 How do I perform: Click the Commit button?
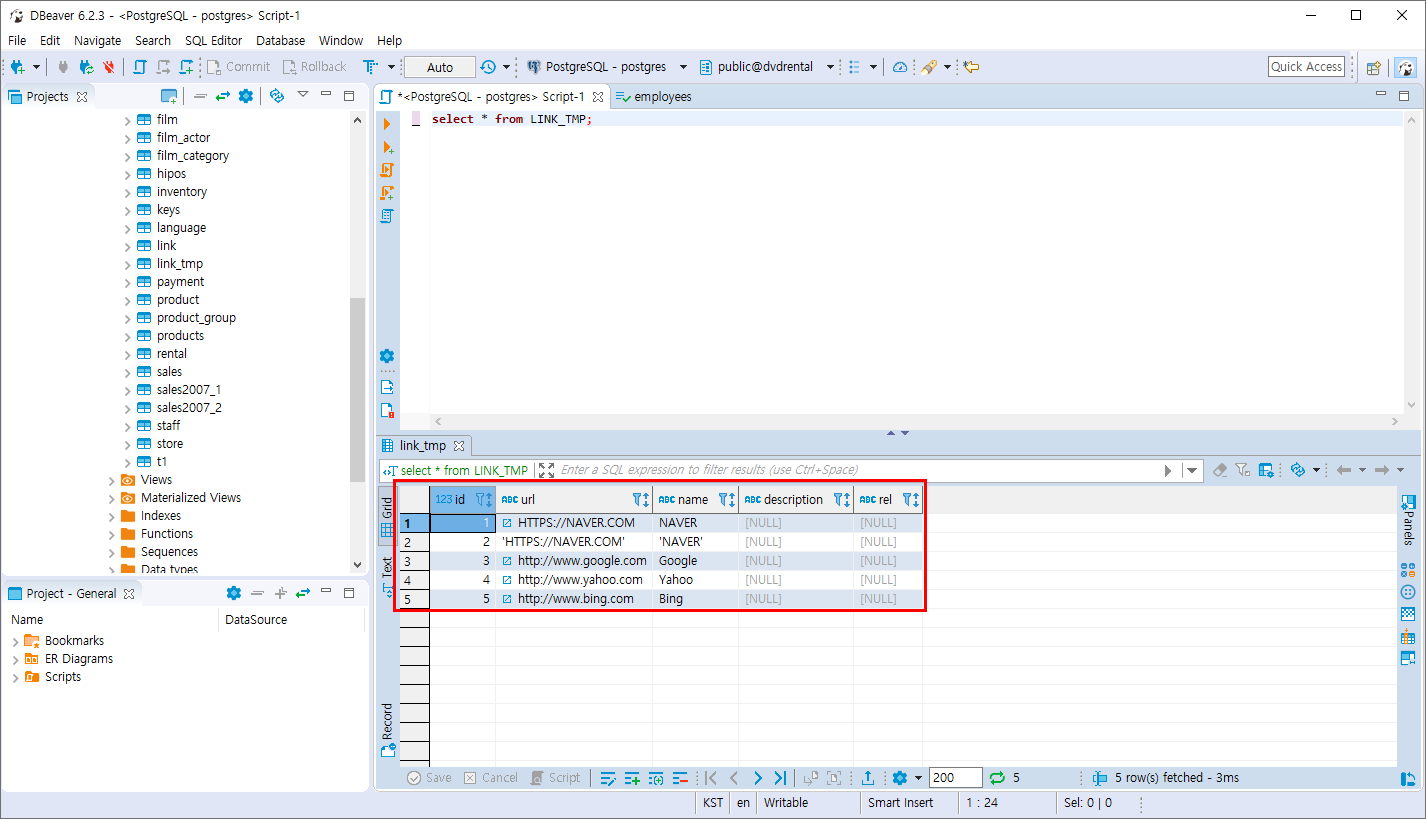coord(239,67)
